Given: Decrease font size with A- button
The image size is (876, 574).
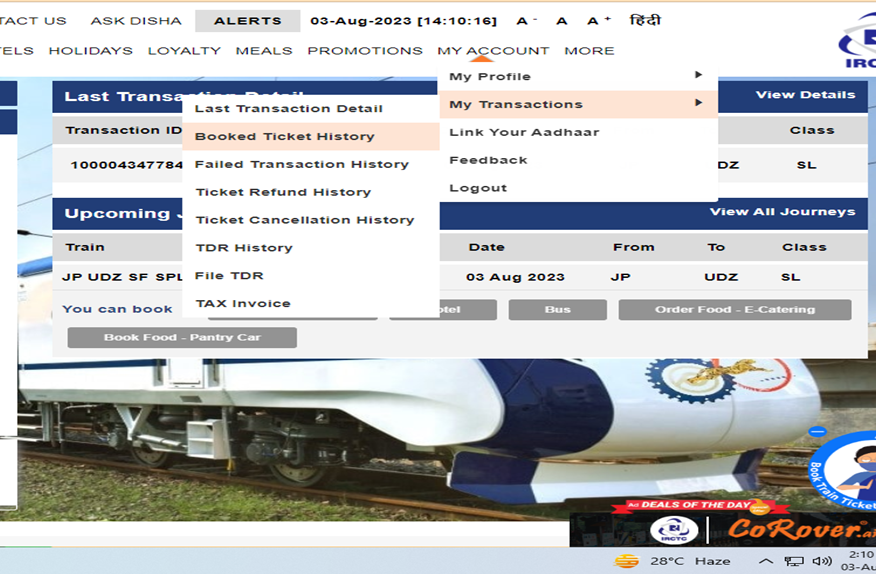Looking at the screenshot, I should [526, 21].
